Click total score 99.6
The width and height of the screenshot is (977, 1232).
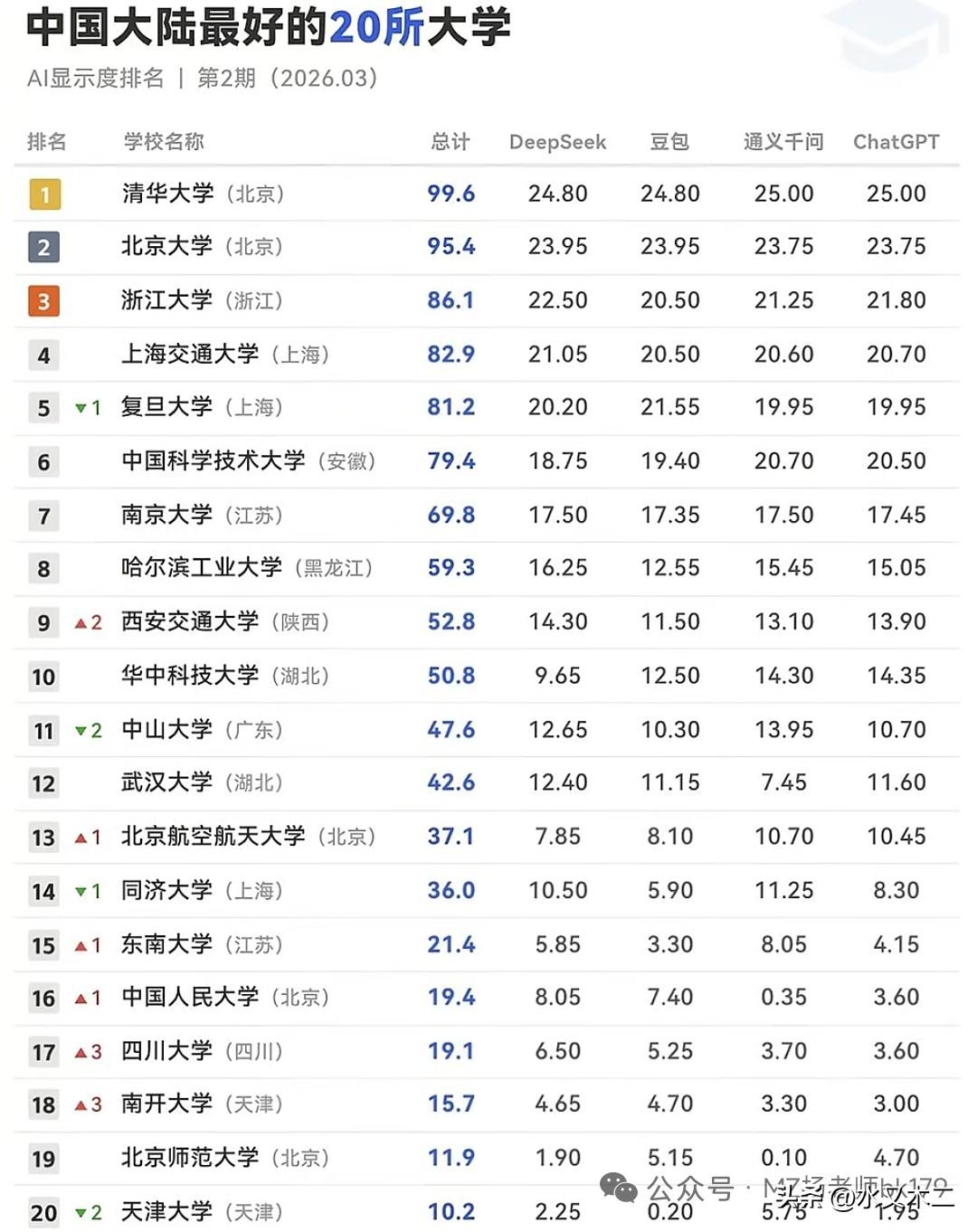(x=451, y=194)
